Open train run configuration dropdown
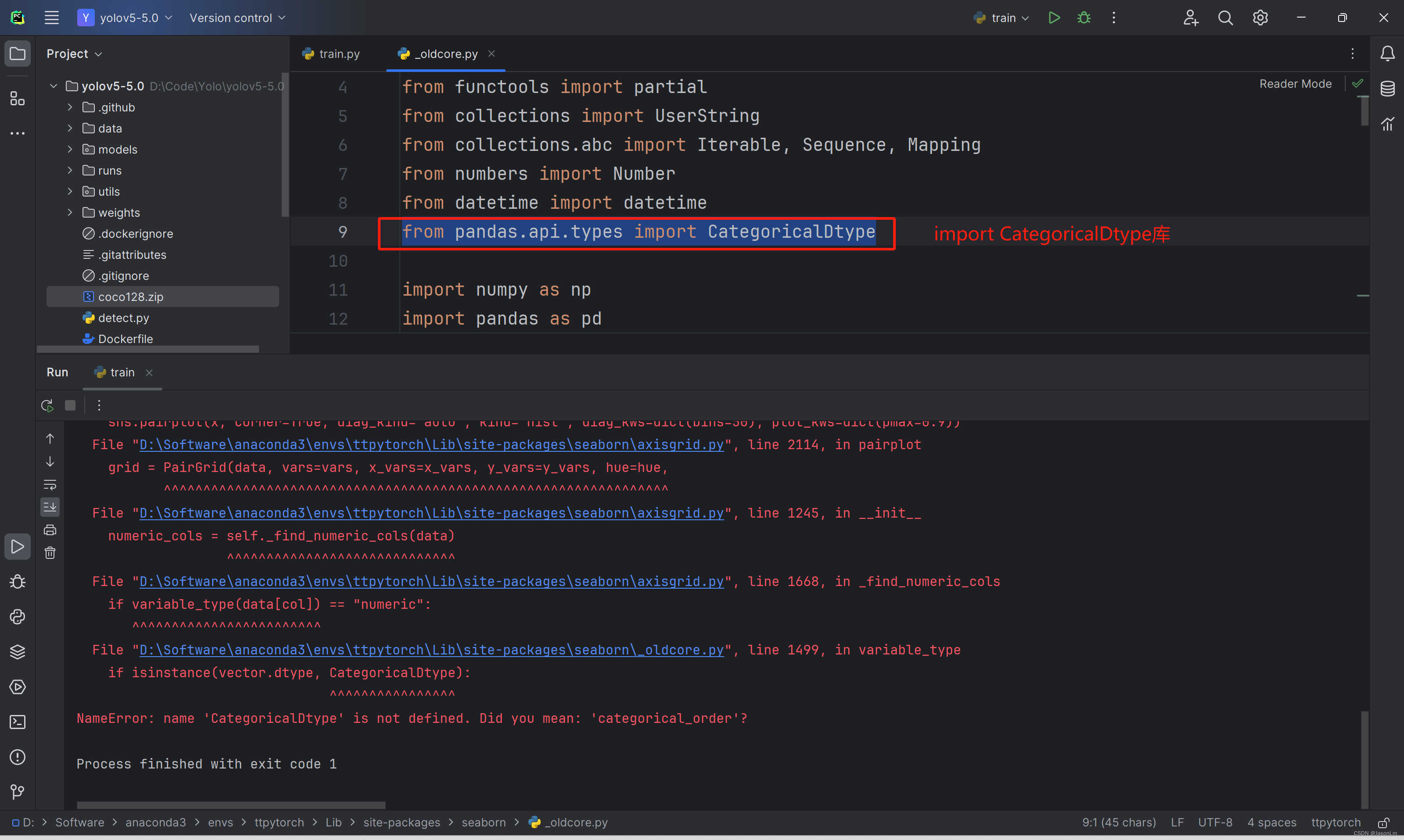The image size is (1404, 840). 1001,18
